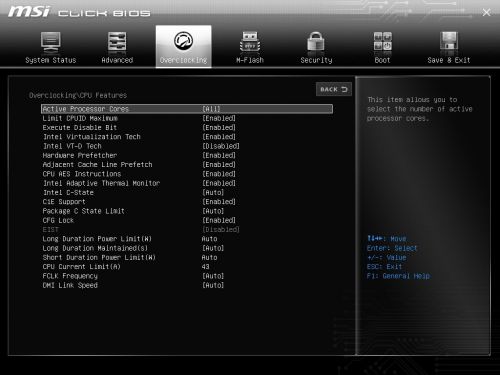Image resolution: width=500 pixels, height=375 pixels.
Task: Open the Security padlock icon
Action: (316, 42)
